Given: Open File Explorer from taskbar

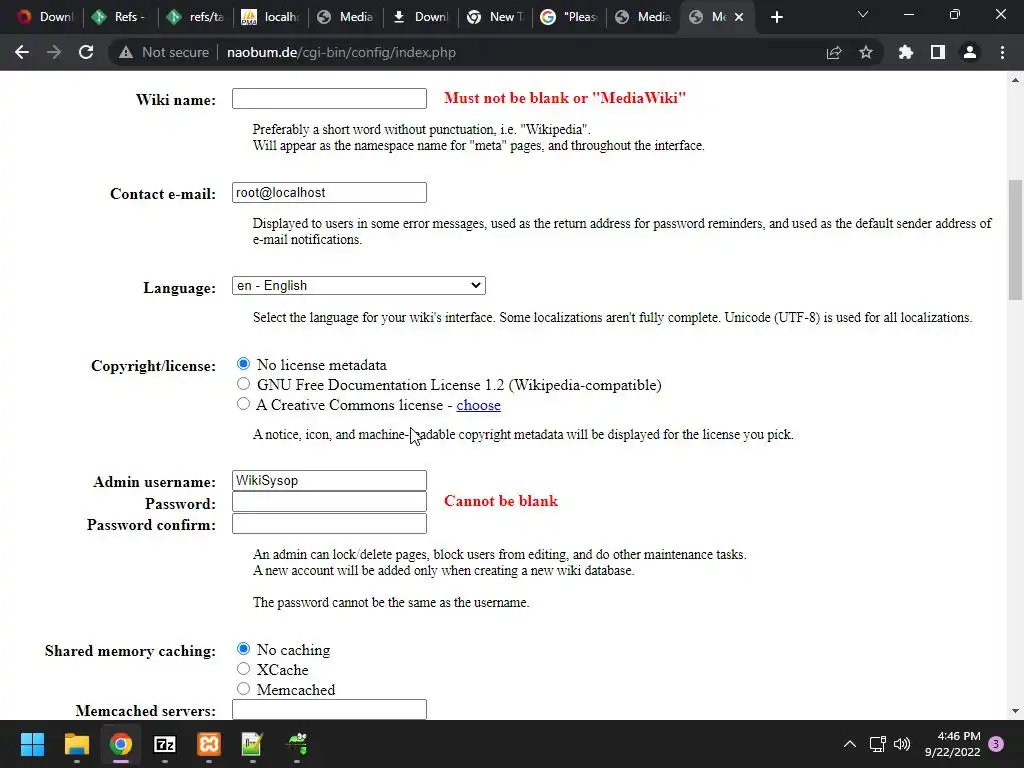Looking at the screenshot, I should click(x=76, y=744).
